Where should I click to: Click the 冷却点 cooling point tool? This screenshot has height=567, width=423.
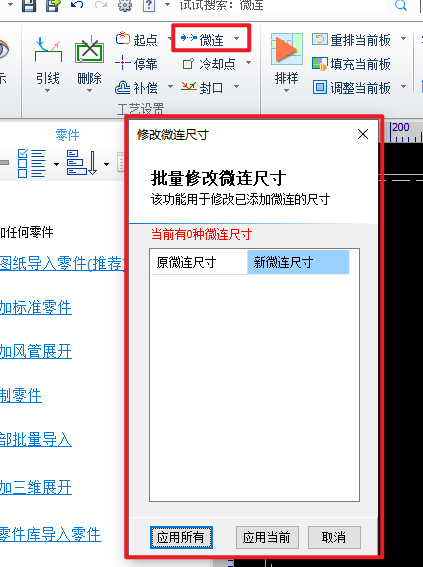[209, 64]
